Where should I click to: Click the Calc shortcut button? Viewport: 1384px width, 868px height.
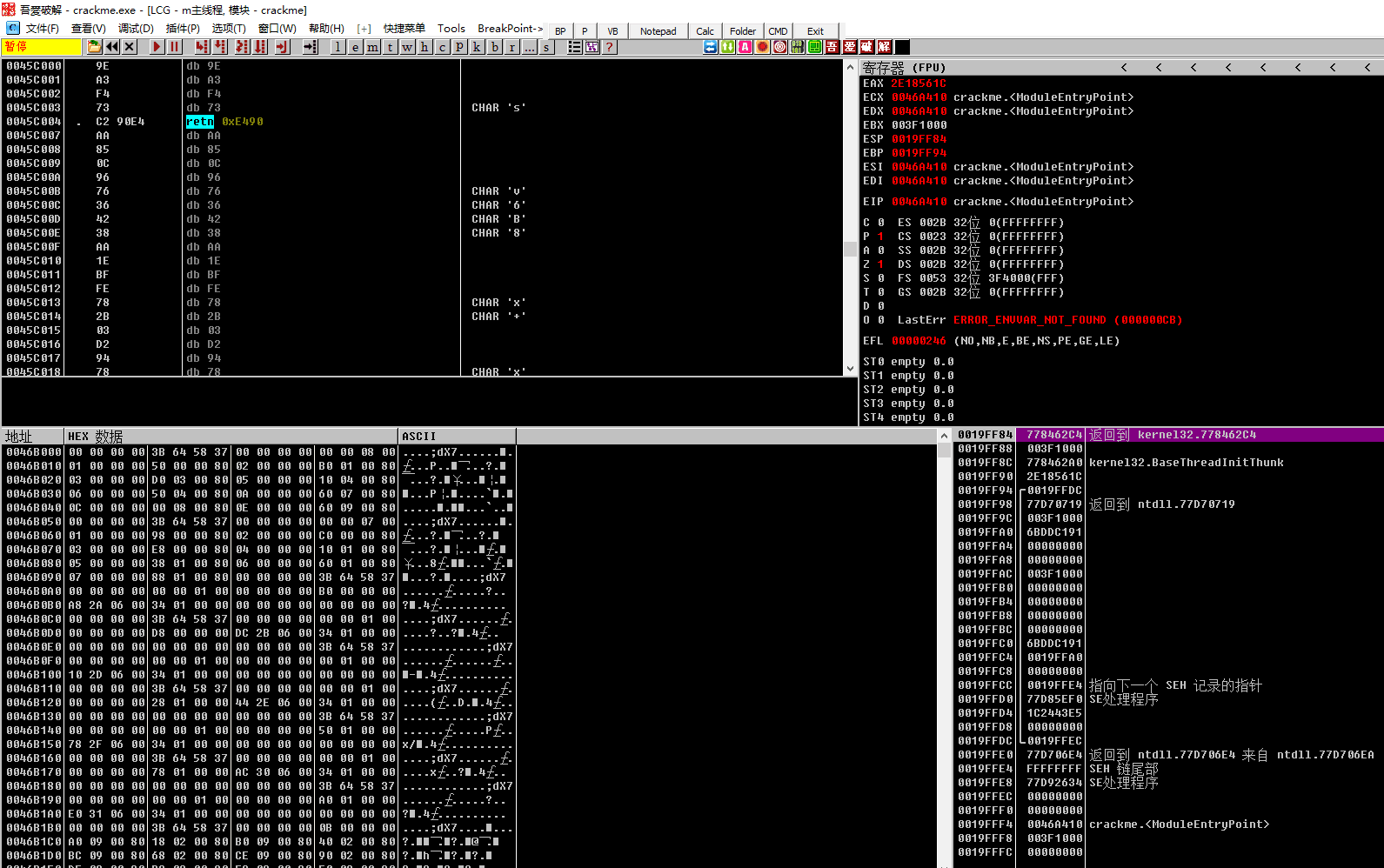(x=705, y=31)
